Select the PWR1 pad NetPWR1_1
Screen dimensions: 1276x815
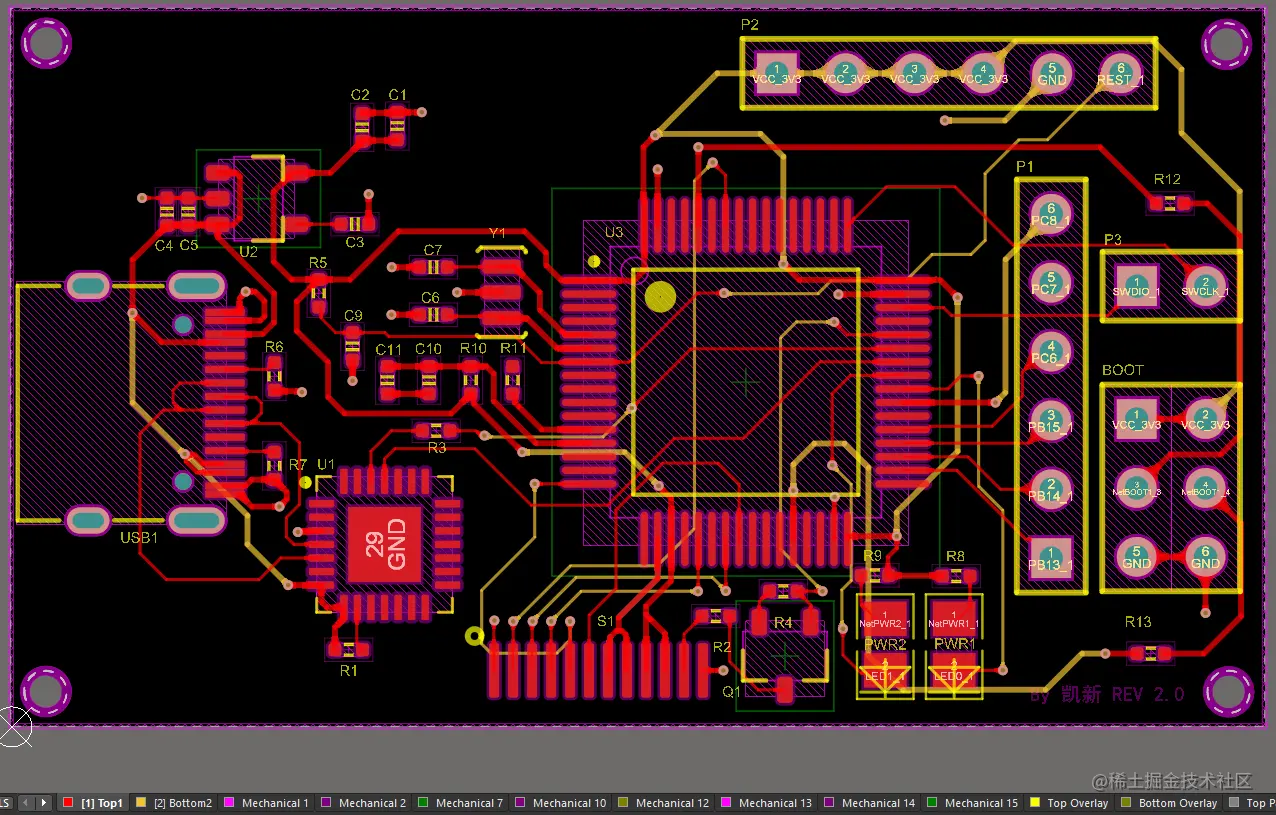955,617
